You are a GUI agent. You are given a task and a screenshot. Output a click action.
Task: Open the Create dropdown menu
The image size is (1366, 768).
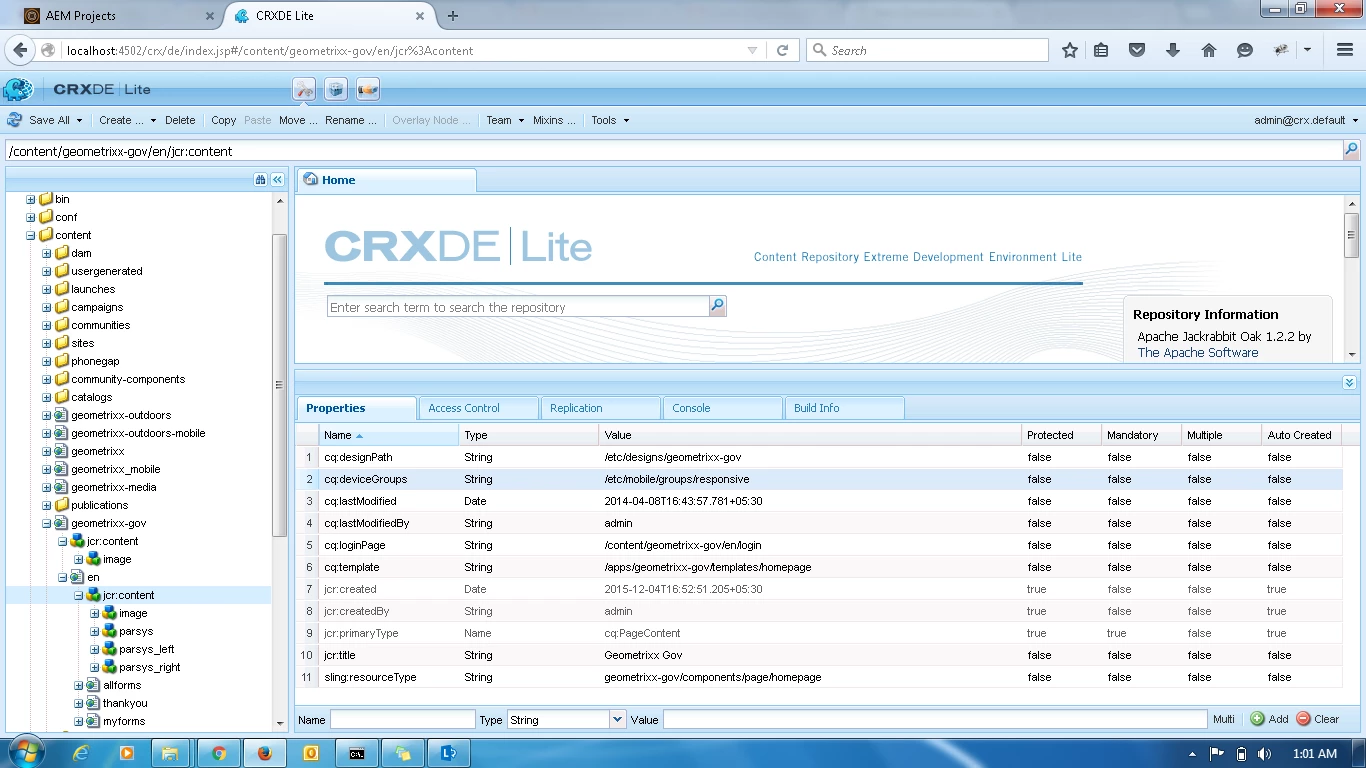(127, 120)
